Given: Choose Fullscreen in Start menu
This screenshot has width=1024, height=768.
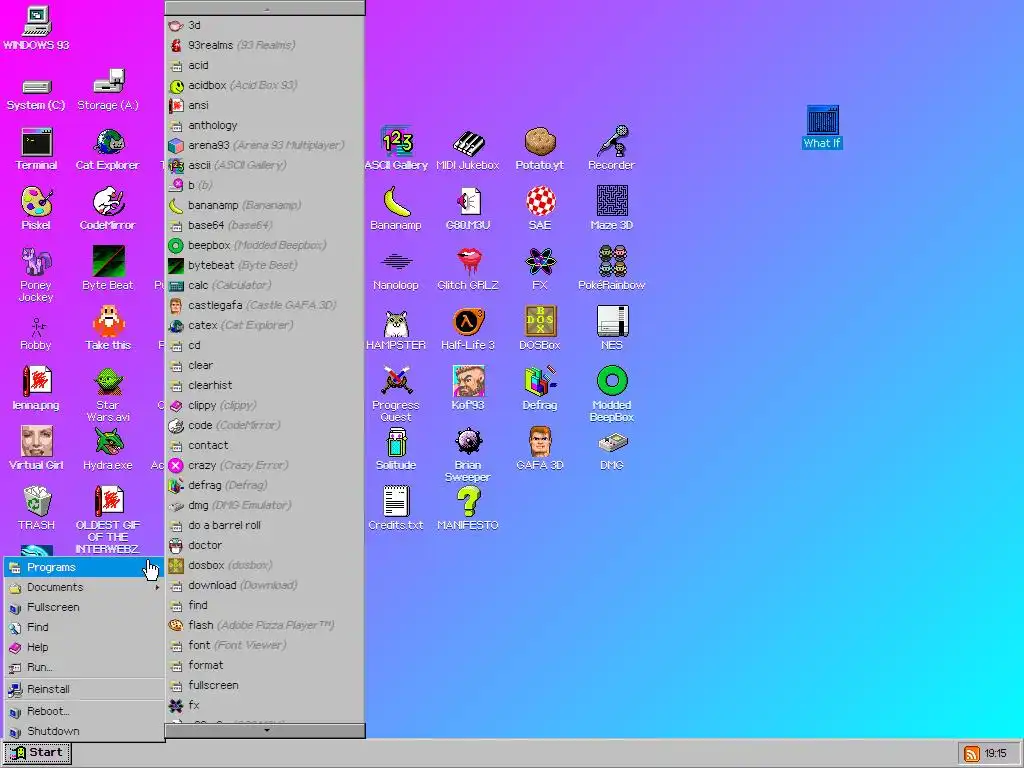Looking at the screenshot, I should tap(84, 607).
